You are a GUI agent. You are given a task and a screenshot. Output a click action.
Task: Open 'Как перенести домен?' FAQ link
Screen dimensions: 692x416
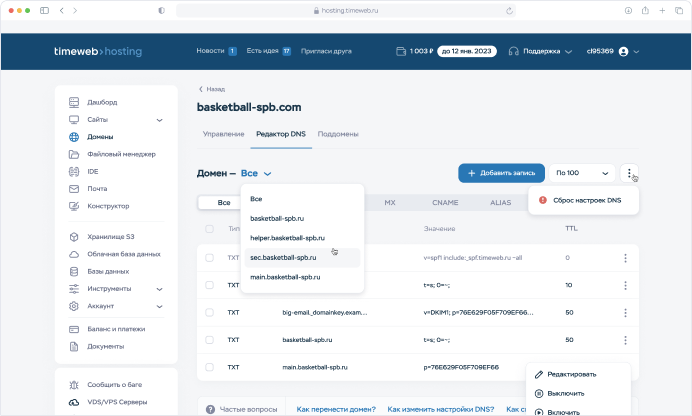click(x=336, y=409)
